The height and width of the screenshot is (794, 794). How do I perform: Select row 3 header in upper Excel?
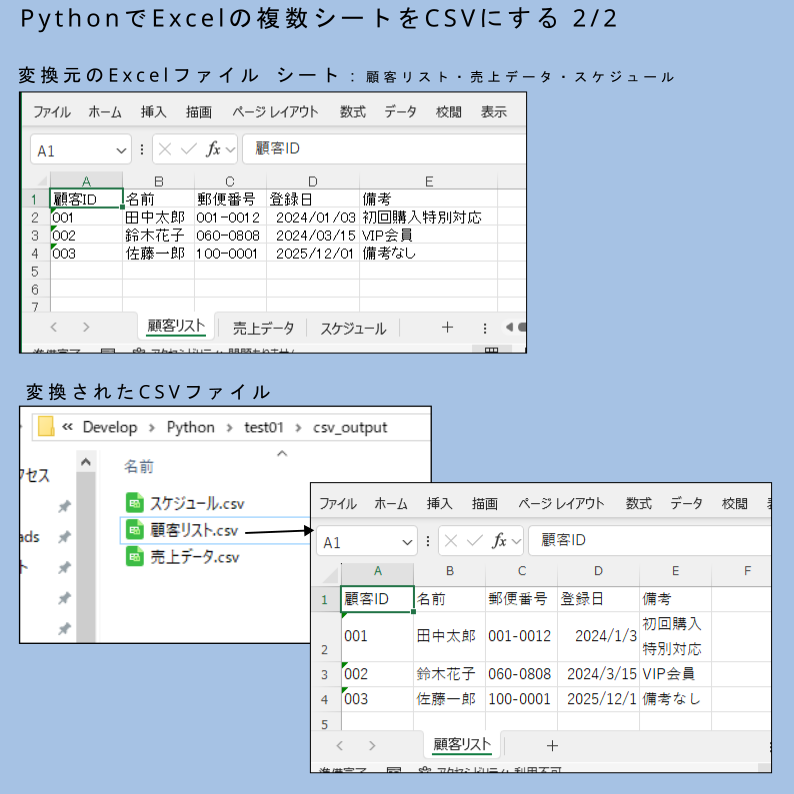(x=35, y=235)
